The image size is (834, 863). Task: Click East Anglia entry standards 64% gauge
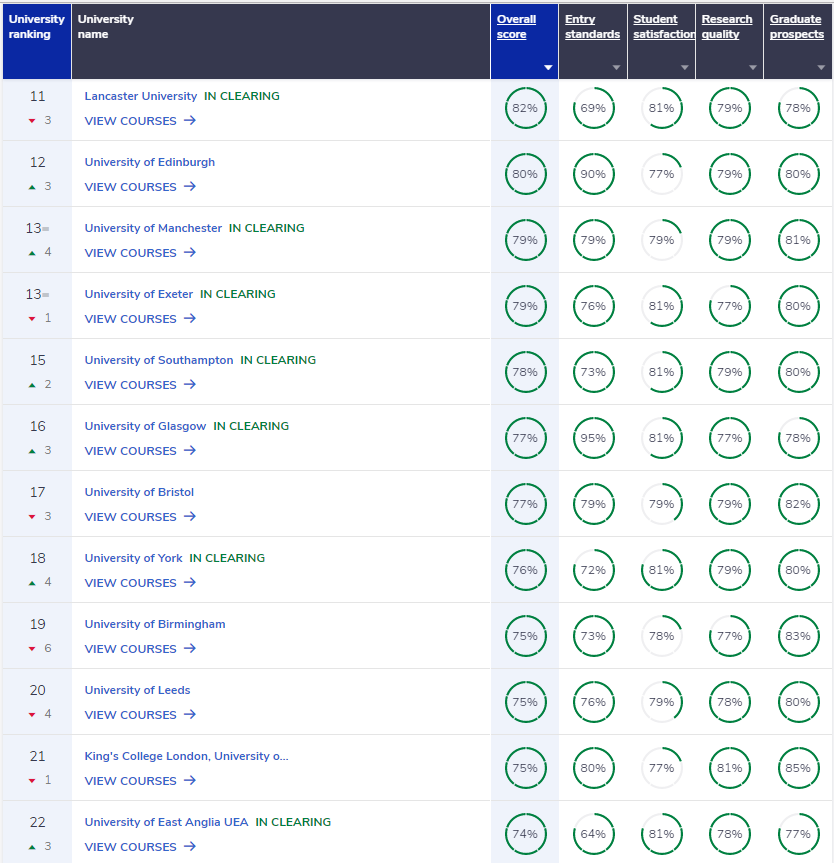point(593,834)
